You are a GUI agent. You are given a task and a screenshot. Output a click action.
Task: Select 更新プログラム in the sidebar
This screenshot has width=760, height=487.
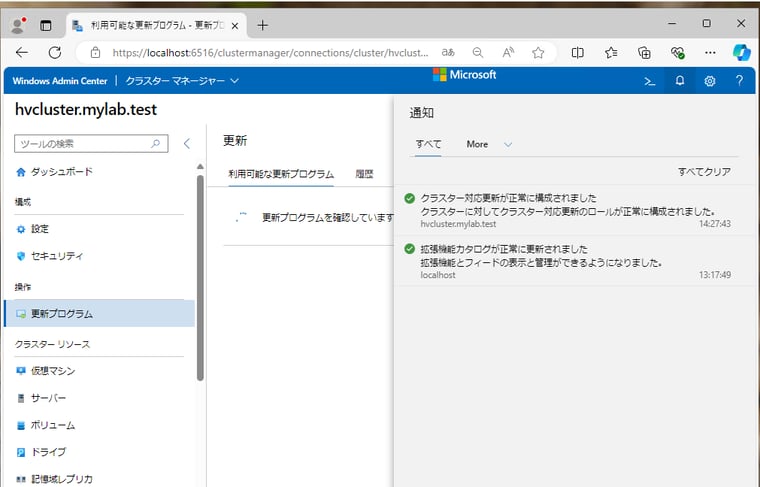coord(100,314)
